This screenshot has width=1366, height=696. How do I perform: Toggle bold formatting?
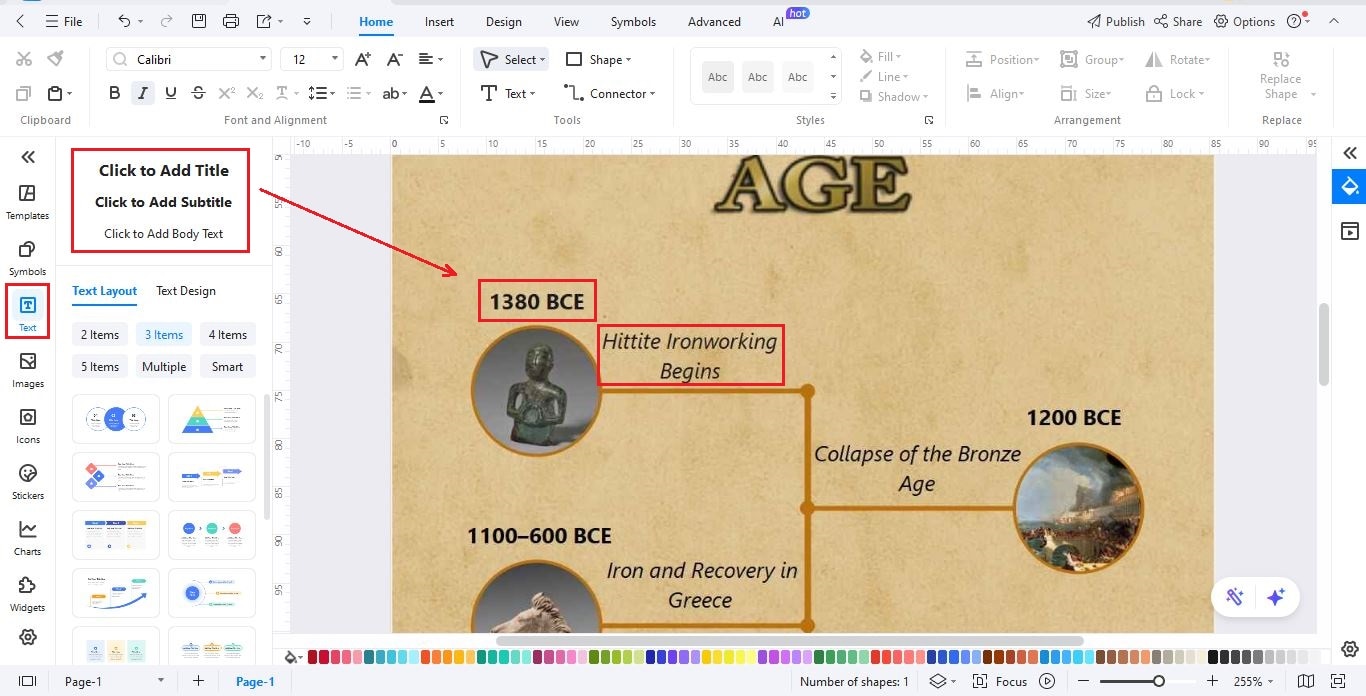pyautogui.click(x=114, y=92)
